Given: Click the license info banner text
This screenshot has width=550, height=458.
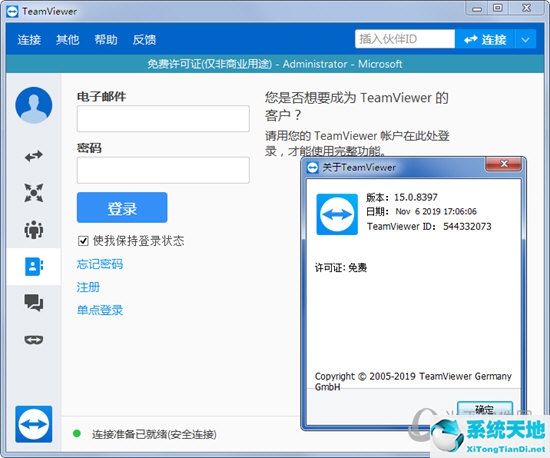Looking at the screenshot, I should [275, 64].
